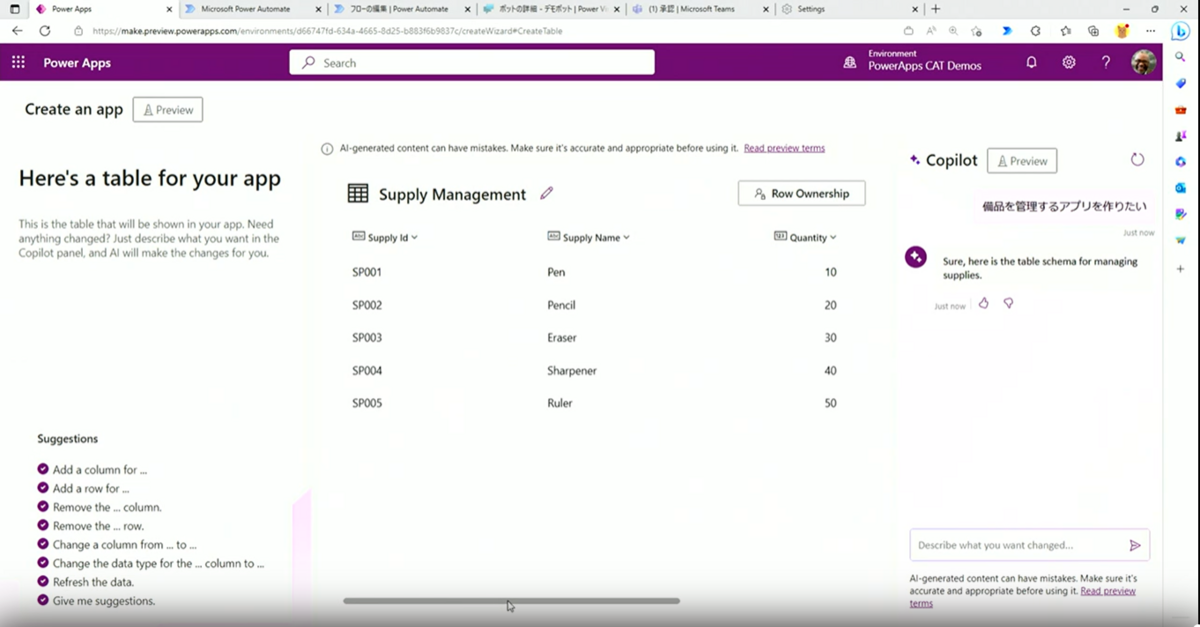This screenshot has height=627, width=1200.
Task: Select the SP001 cell
Action: 367,272
